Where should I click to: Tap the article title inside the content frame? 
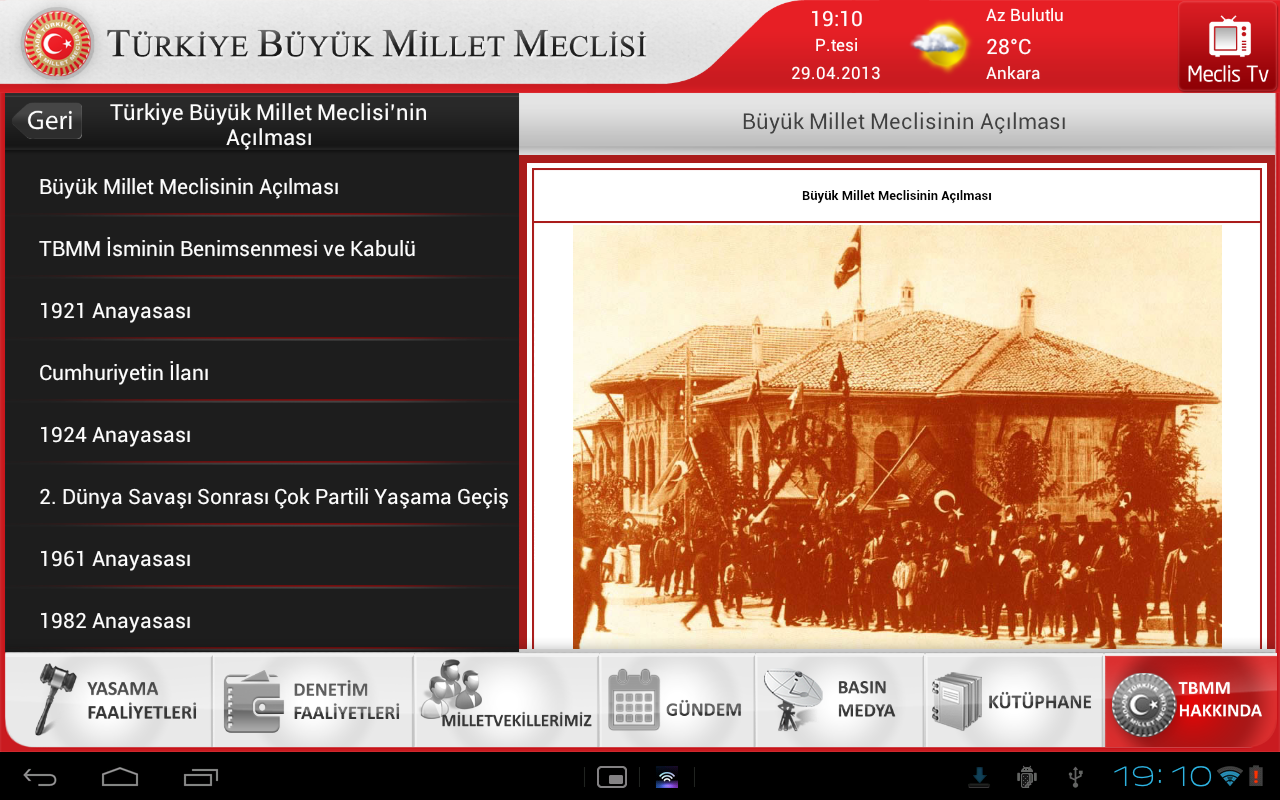click(897, 196)
